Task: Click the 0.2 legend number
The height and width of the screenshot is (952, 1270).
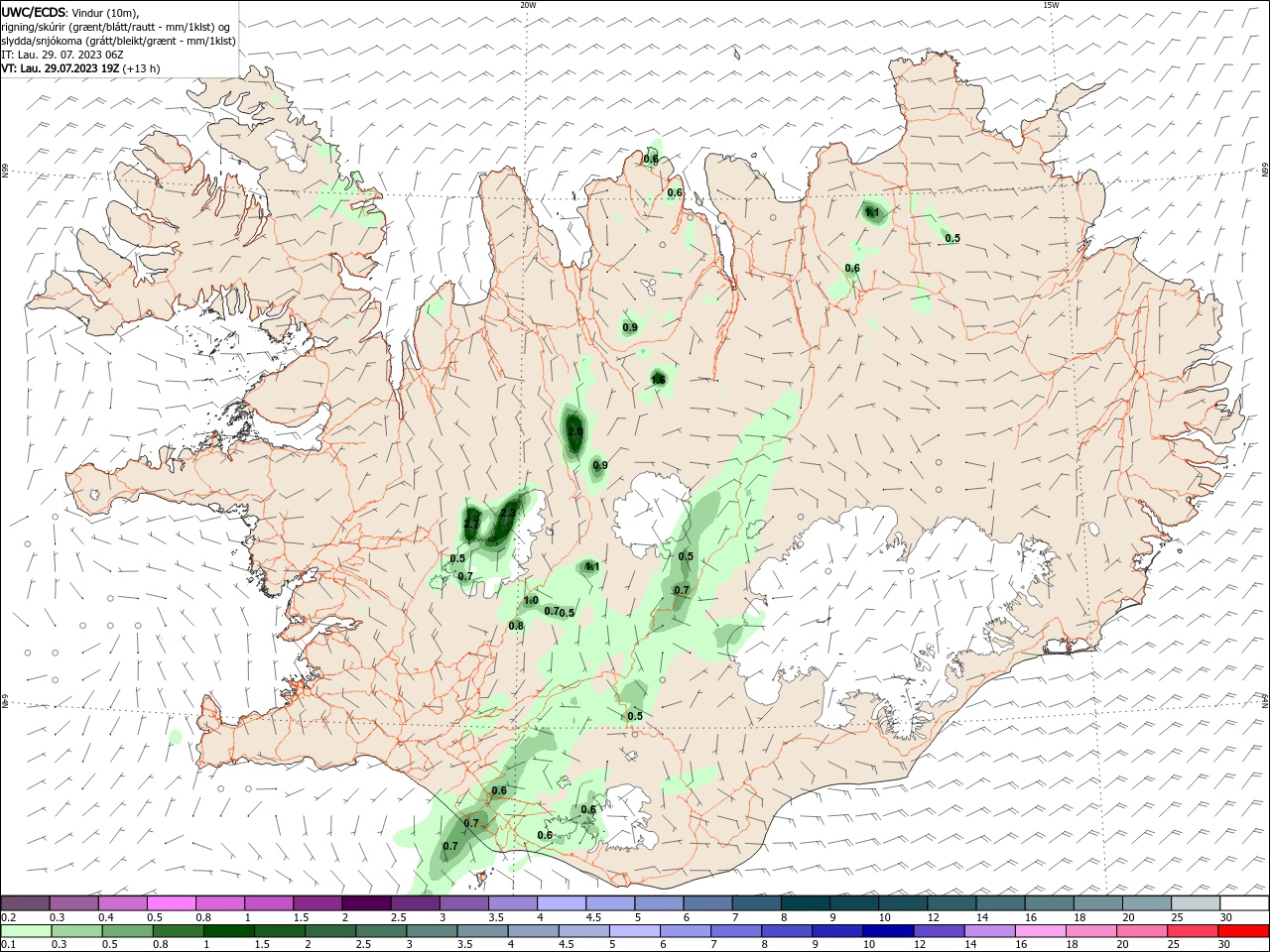Action: point(8,917)
